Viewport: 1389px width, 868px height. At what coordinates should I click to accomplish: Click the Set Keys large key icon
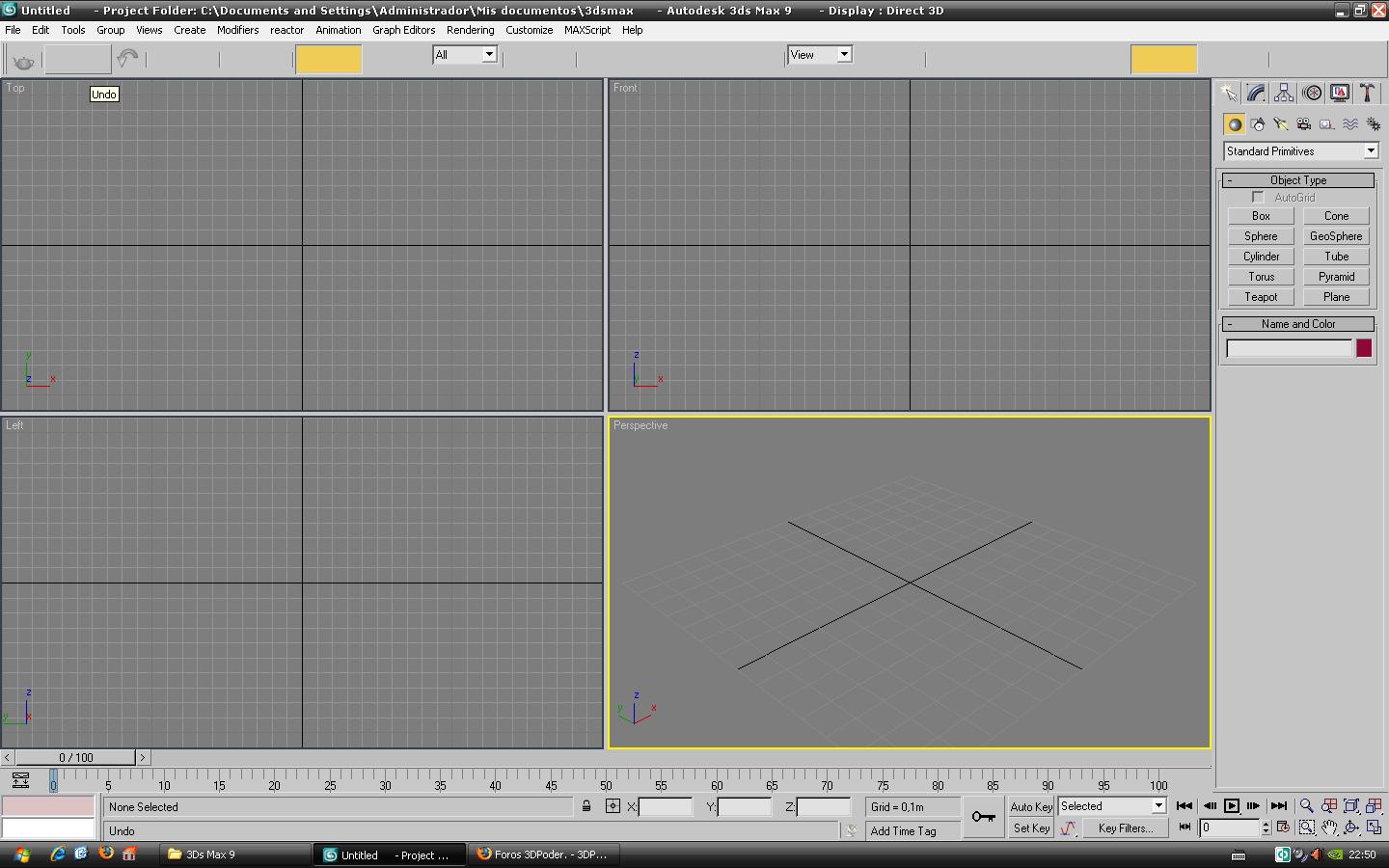984,817
